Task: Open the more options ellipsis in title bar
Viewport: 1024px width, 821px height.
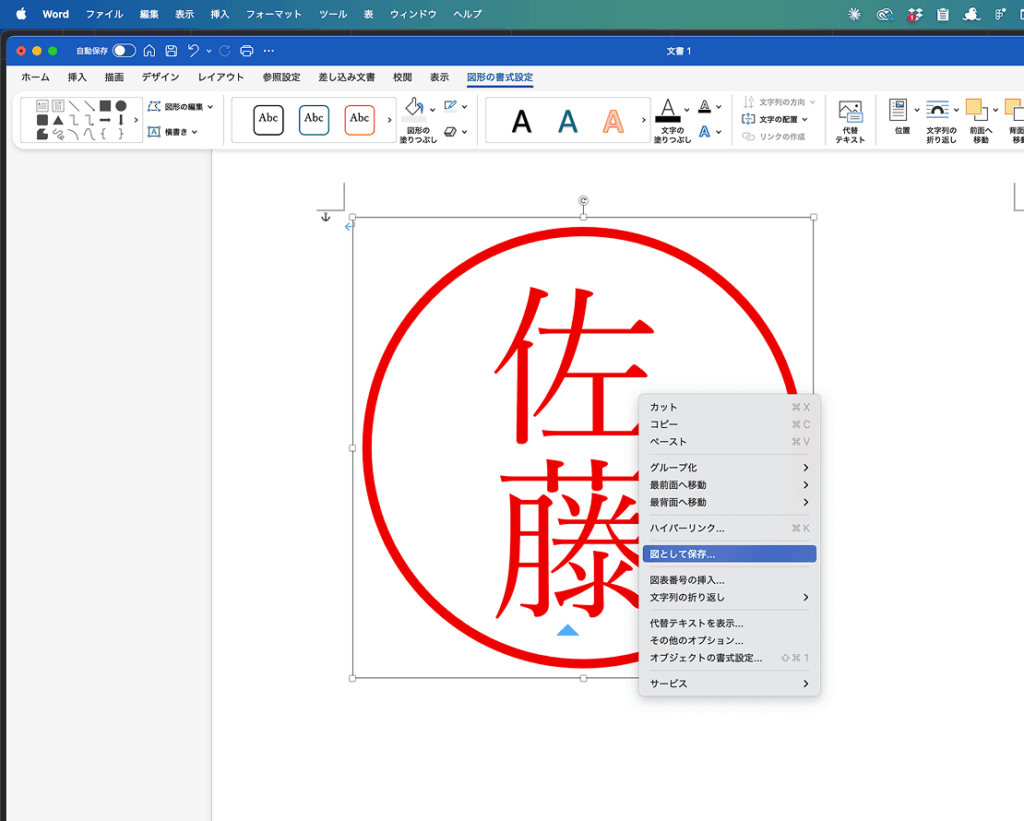Action: [268, 51]
